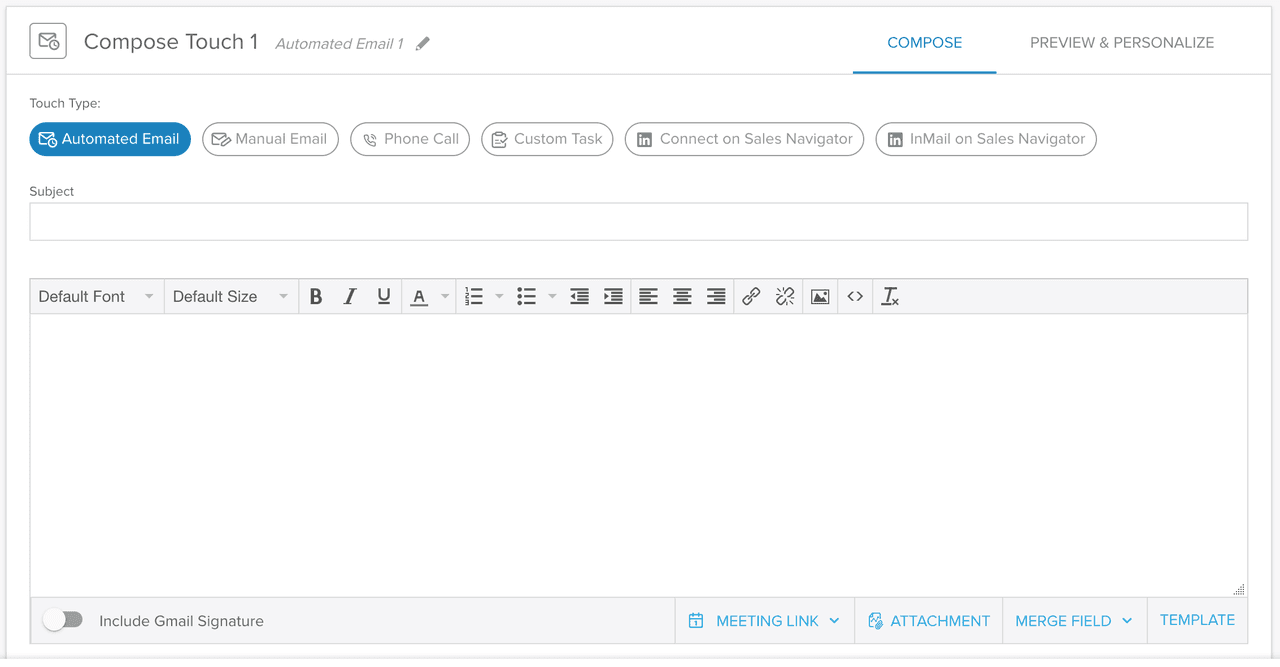Switch to the Preview & Personalize tab
Image resolution: width=1280 pixels, height=667 pixels.
(x=1121, y=42)
